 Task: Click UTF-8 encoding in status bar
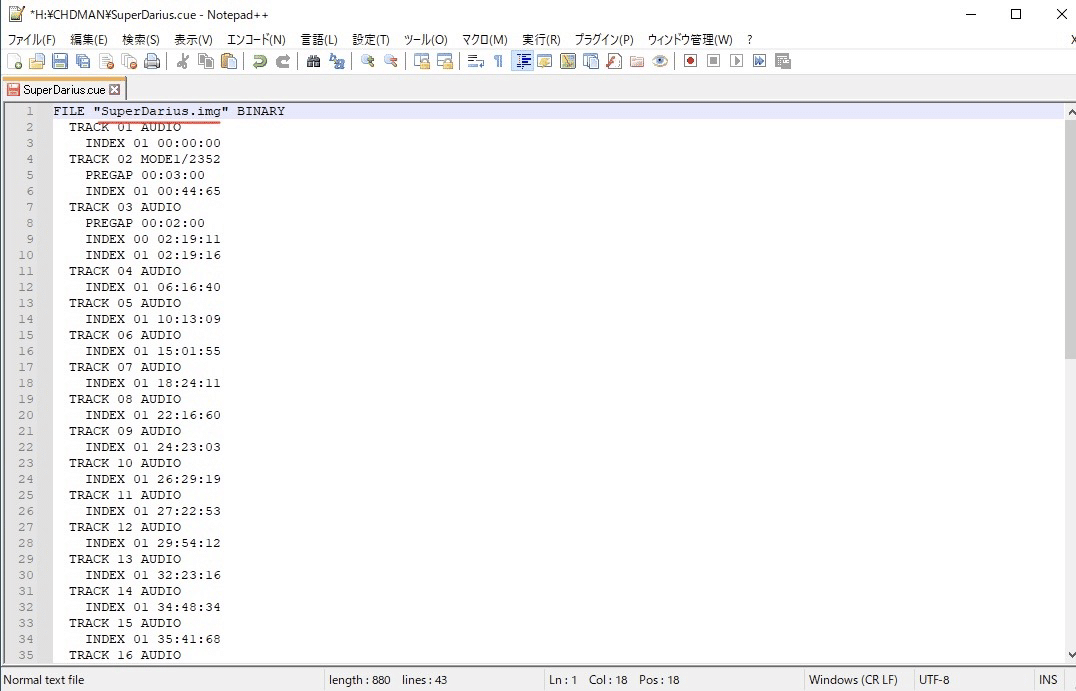tap(934, 680)
